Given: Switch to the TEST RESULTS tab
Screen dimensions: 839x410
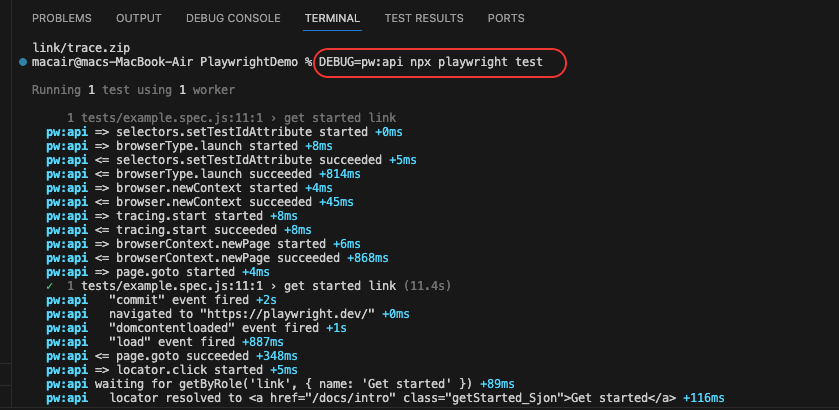Looking at the screenshot, I should coord(424,18).
